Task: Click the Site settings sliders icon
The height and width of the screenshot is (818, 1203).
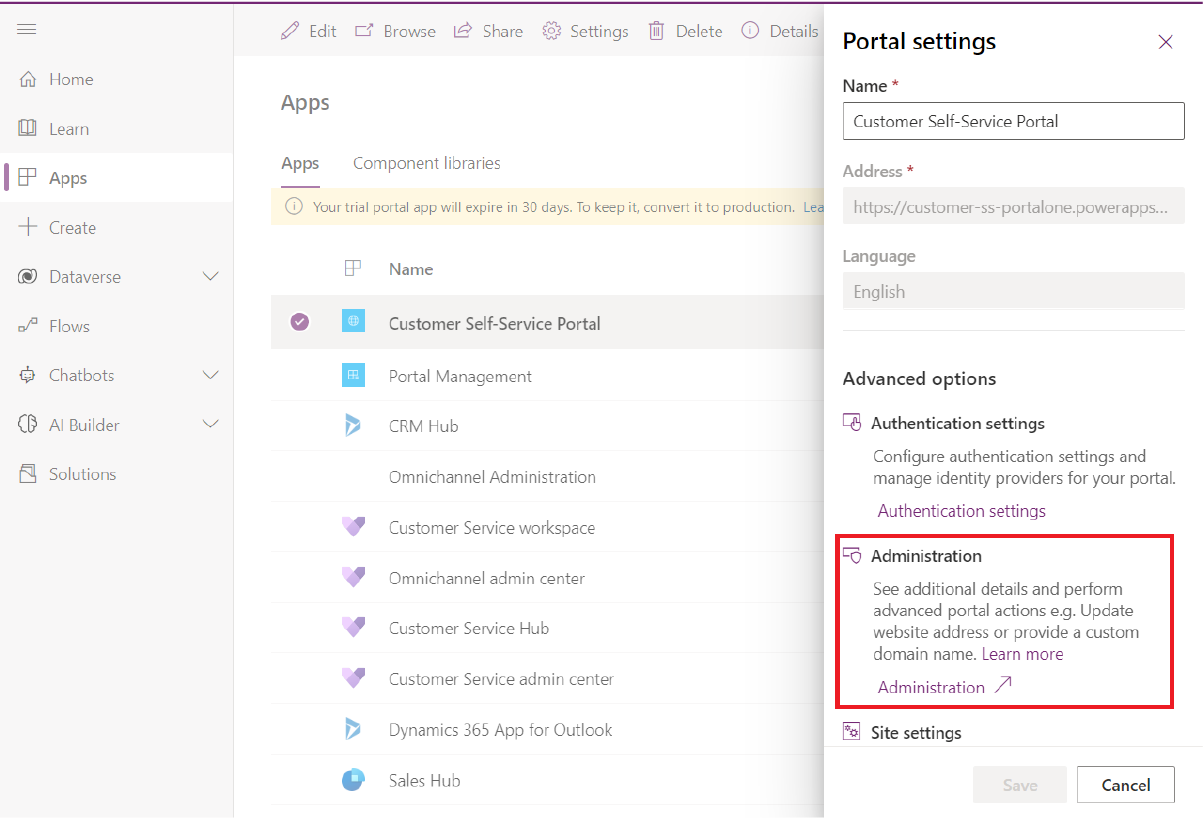Action: pyautogui.click(x=852, y=732)
